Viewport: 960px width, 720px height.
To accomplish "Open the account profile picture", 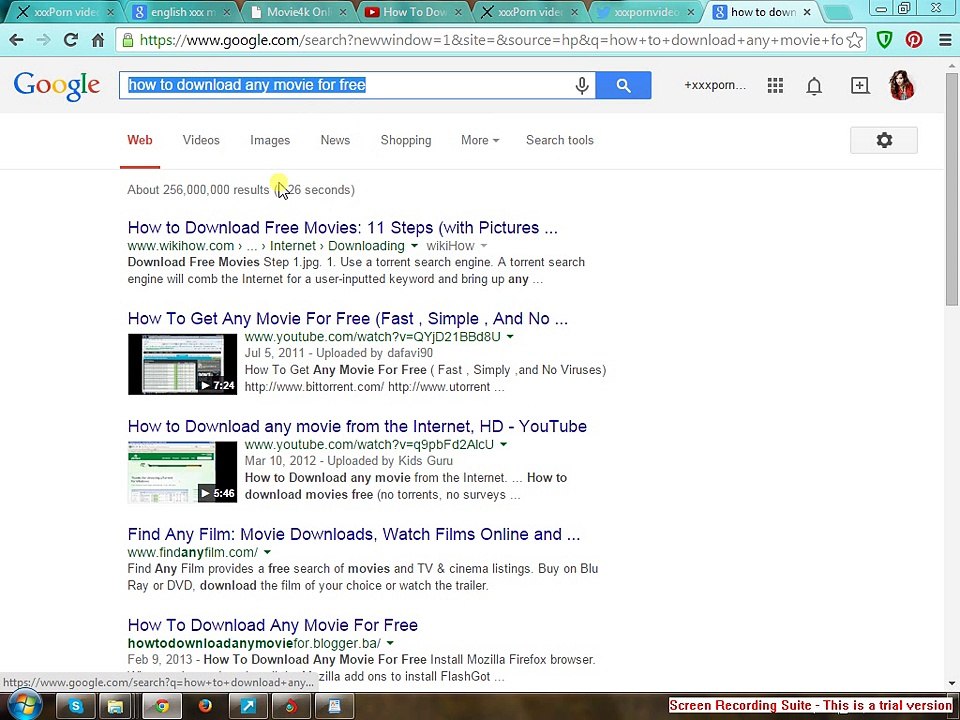I will 902,85.
